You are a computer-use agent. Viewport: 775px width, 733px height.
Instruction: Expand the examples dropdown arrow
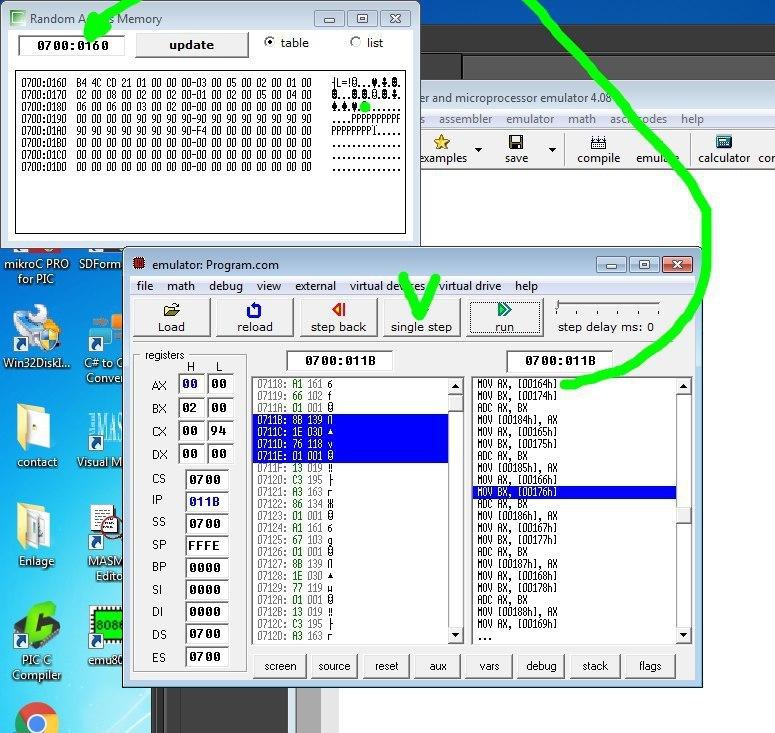[x=478, y=149]
